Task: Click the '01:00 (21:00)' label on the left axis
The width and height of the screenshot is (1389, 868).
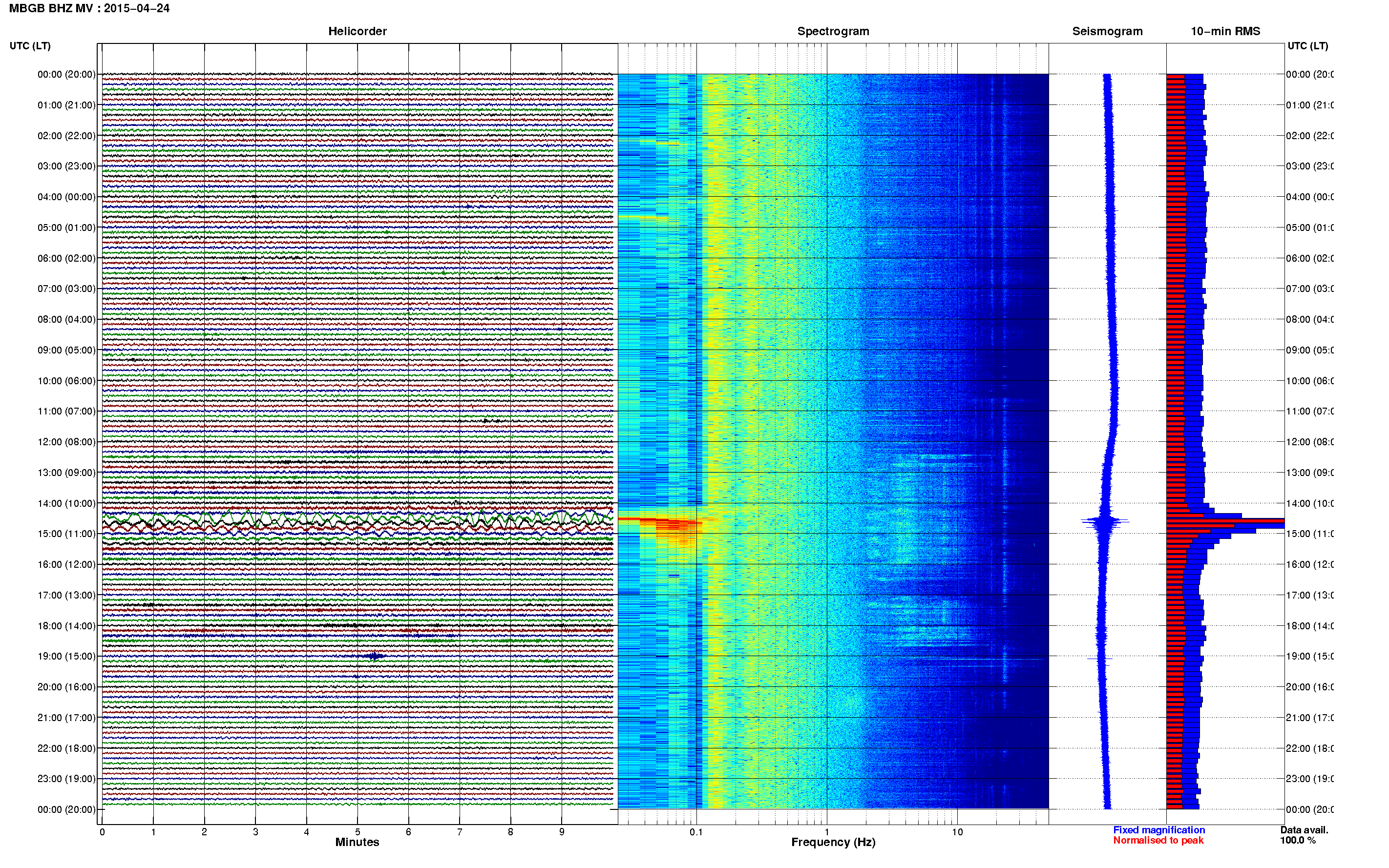Action: (x=66, y=105)
